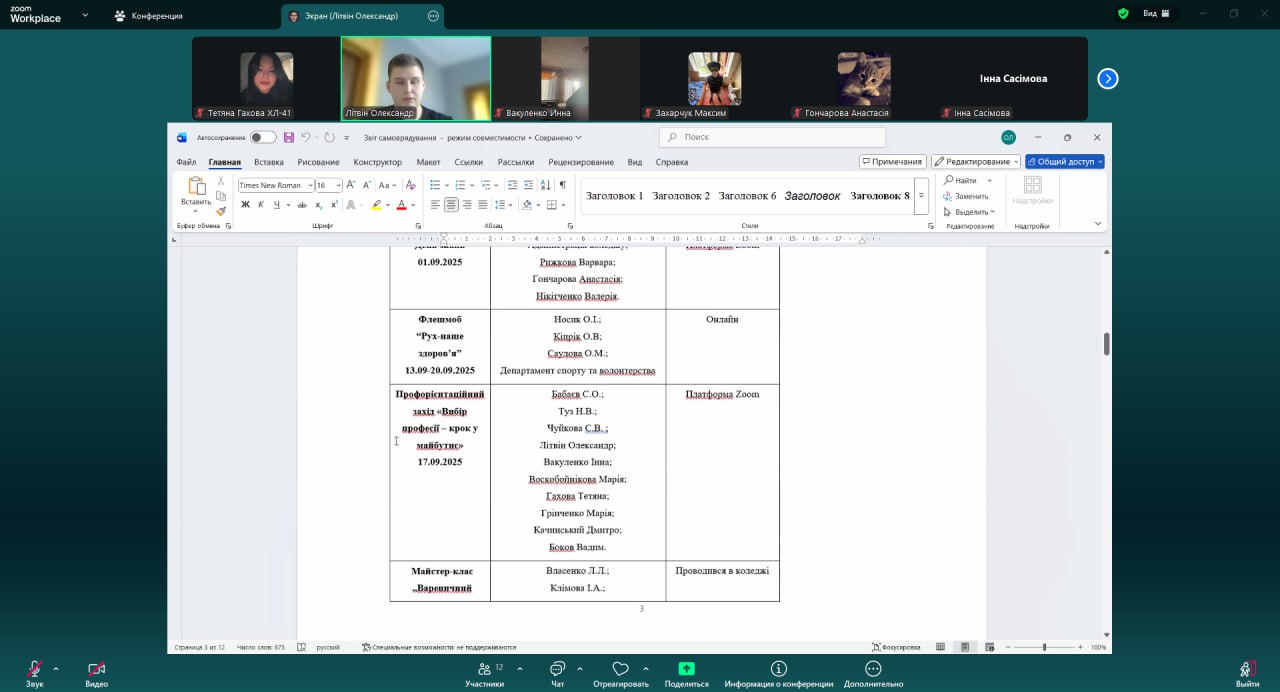This screenshot has height=692, width=1280.
Task: Open the Рецензирование ribbon tab
Action: point(581,162)
